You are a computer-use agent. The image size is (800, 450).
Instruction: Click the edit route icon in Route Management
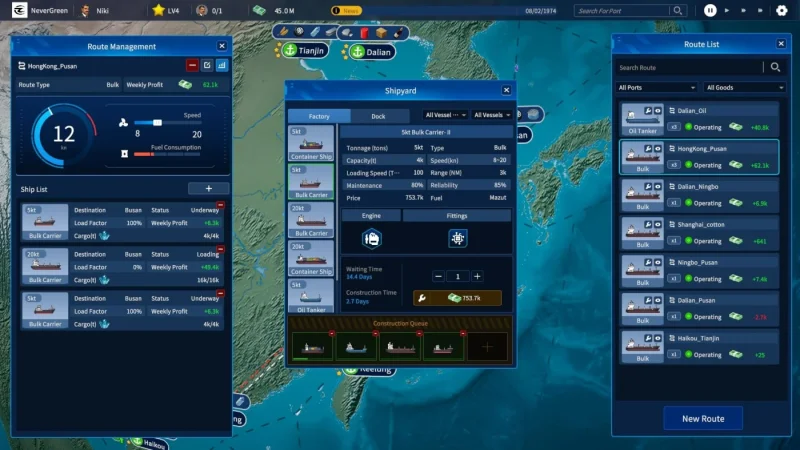pos(207,66)
